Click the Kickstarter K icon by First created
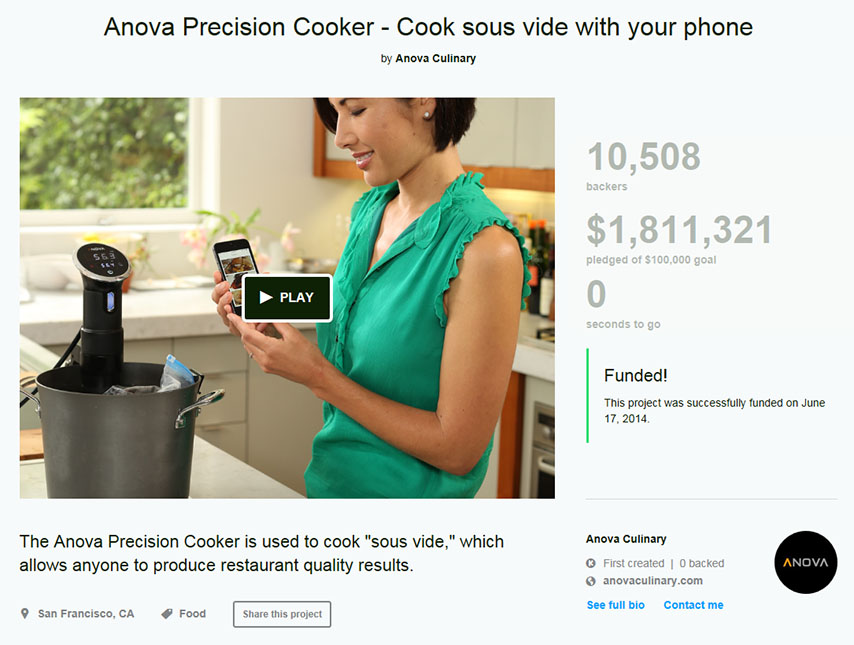854x645 pixels. pos(591,563)
